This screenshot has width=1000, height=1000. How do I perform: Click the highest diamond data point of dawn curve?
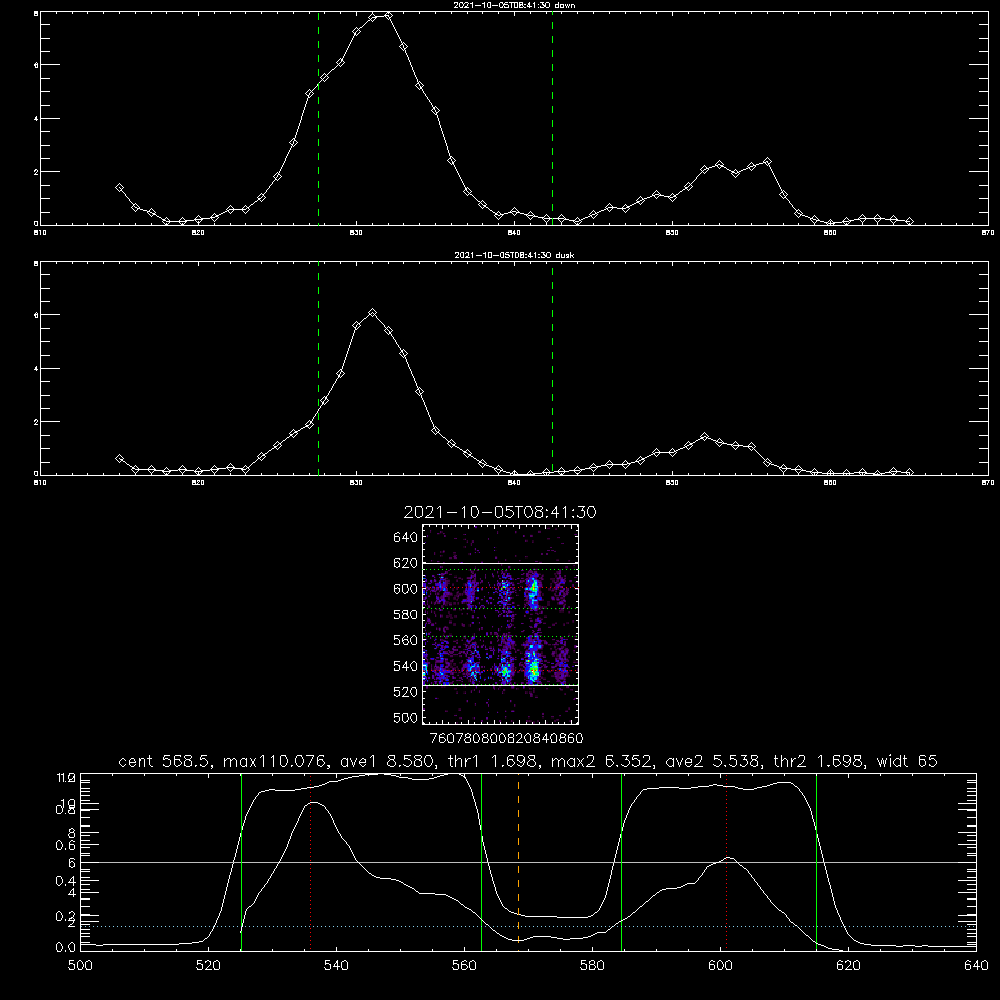point(388,15)
